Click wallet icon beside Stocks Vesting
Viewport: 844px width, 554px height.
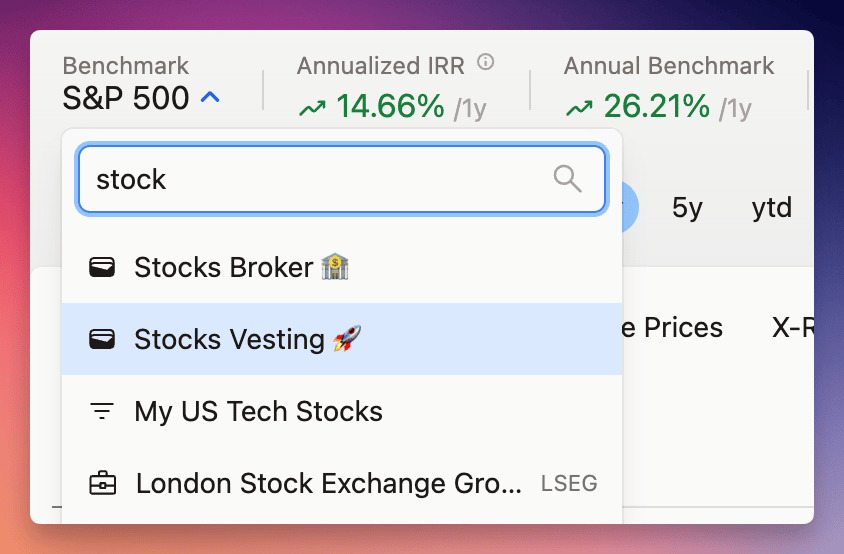[x=102, y=339]
